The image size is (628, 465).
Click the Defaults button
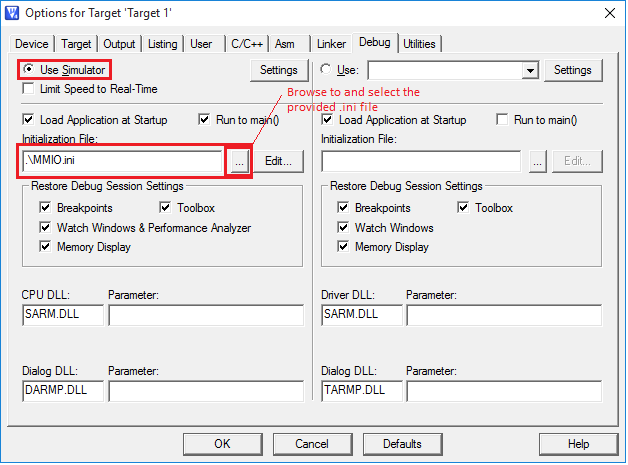click(402, 443)
